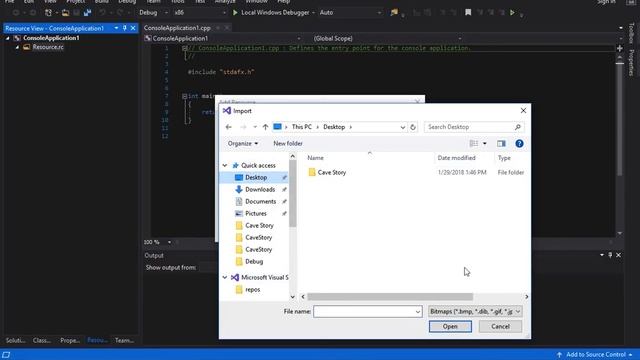Open the Import dialog help icon

coord(519,144)
